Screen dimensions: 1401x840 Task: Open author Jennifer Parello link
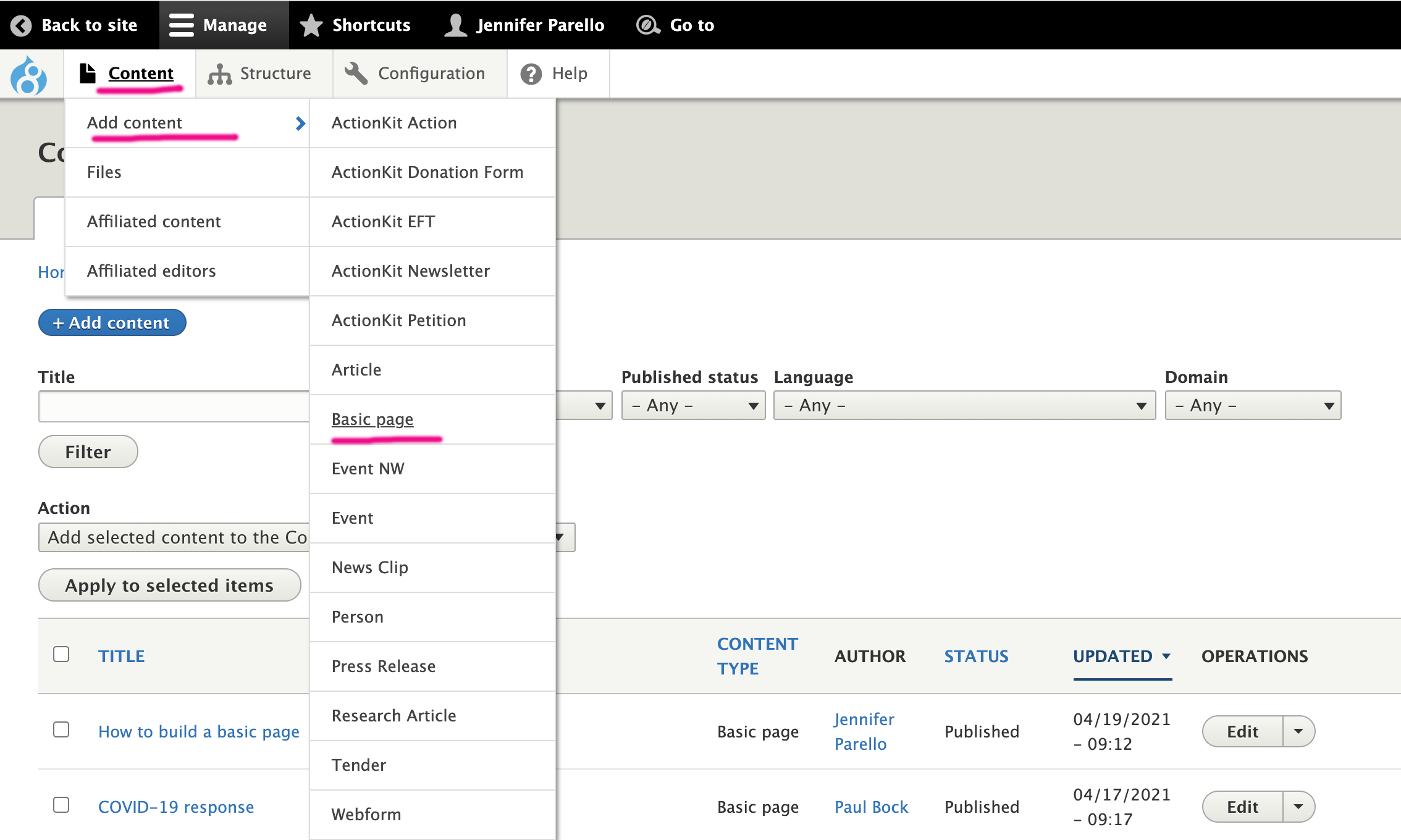[x=864, y=731]
